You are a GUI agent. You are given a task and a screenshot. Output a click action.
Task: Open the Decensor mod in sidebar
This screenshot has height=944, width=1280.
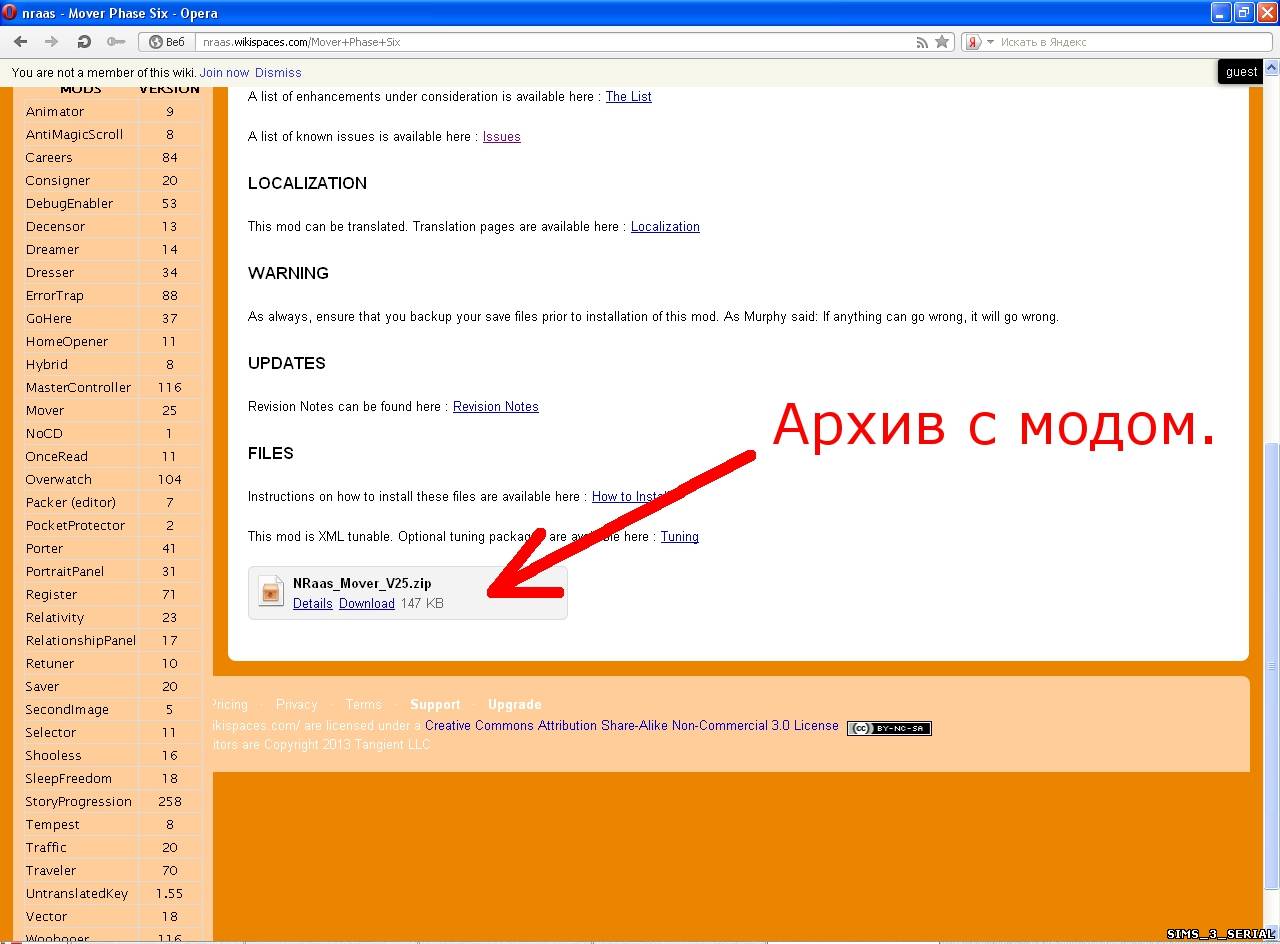[55, 226]
